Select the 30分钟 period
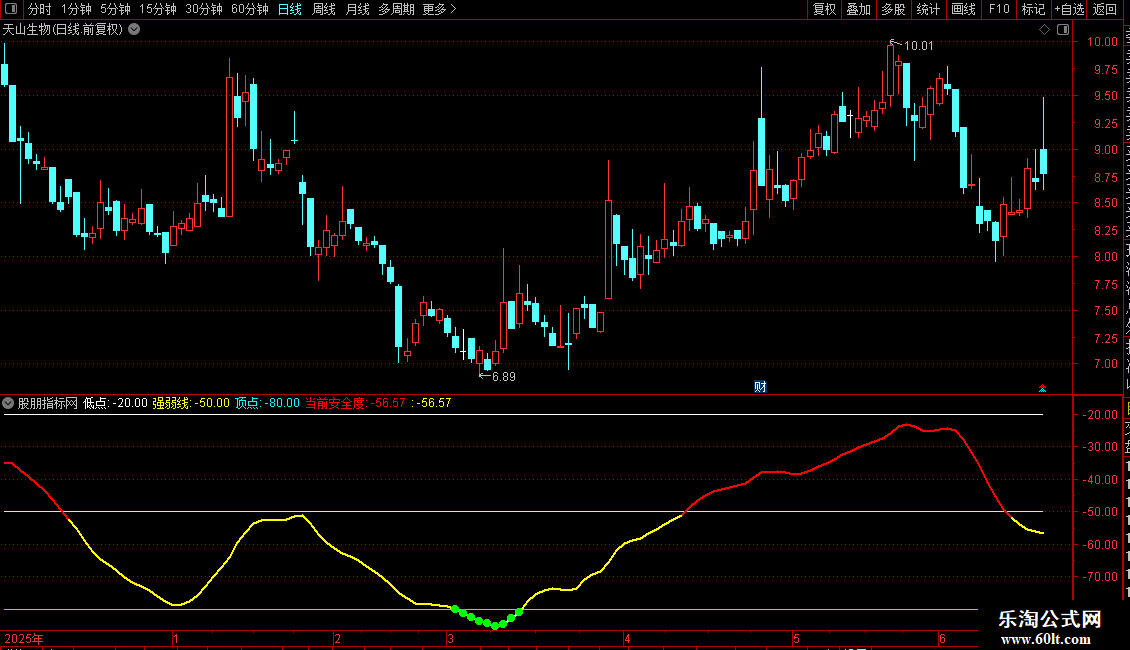This screenshot has width=1130, height=650. pyautogui.click(x=204, y=9)
